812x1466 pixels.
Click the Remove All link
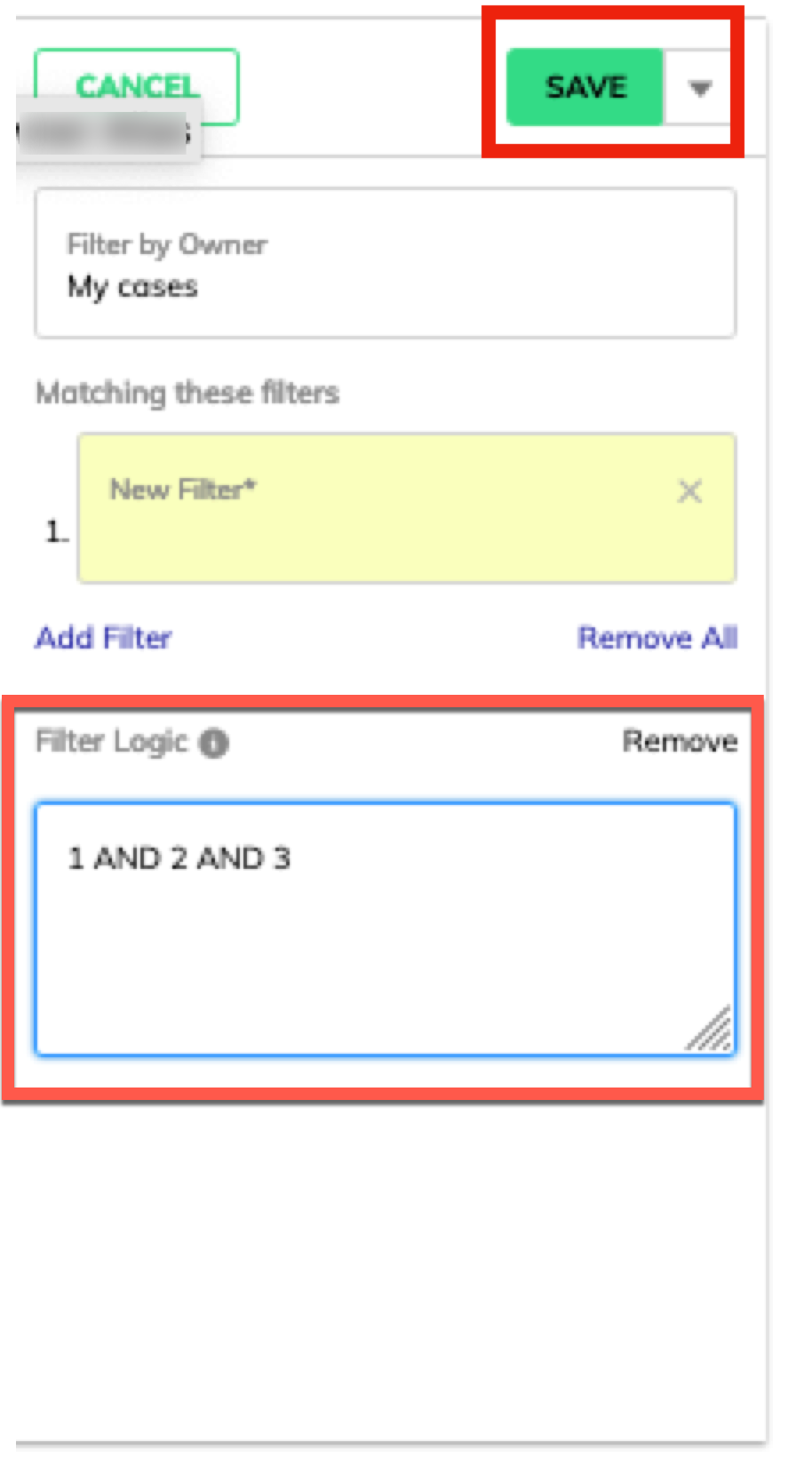[x=657, y=638]
